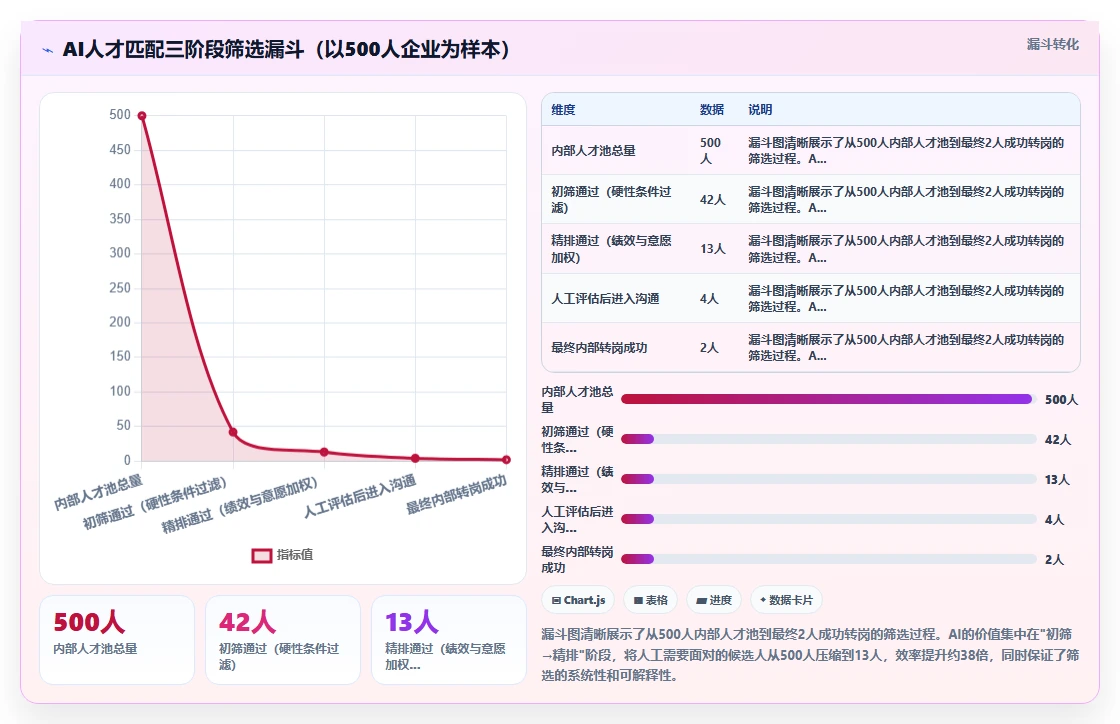The height and width of the screenshot is (724, 1120).
Task: Click the summary paragraph below the tags
Action: pos(810,654)
